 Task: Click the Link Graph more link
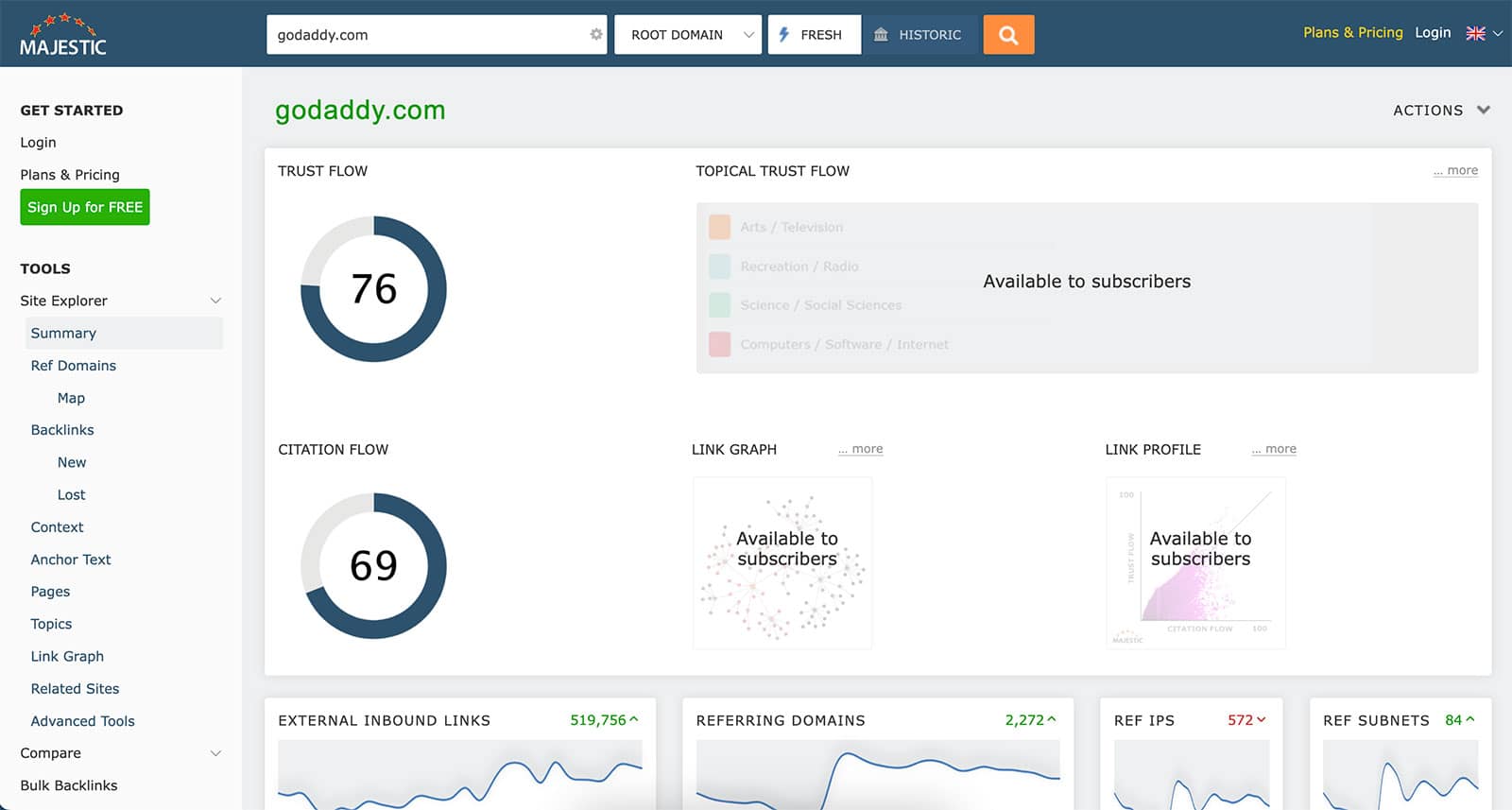[x=860, y=449]
